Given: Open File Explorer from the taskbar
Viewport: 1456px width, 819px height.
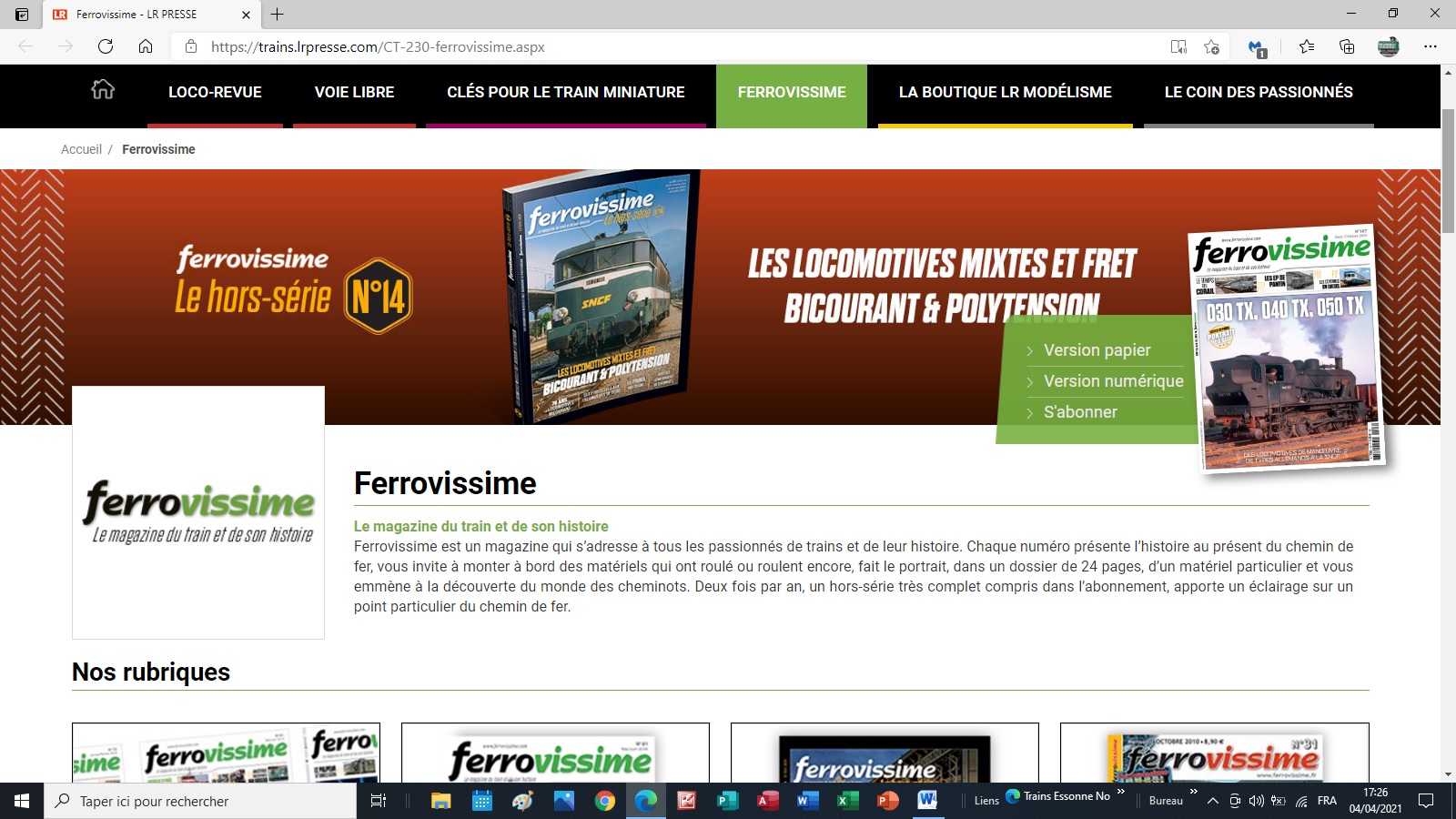Looking at the screenshot, I should 441,801.
